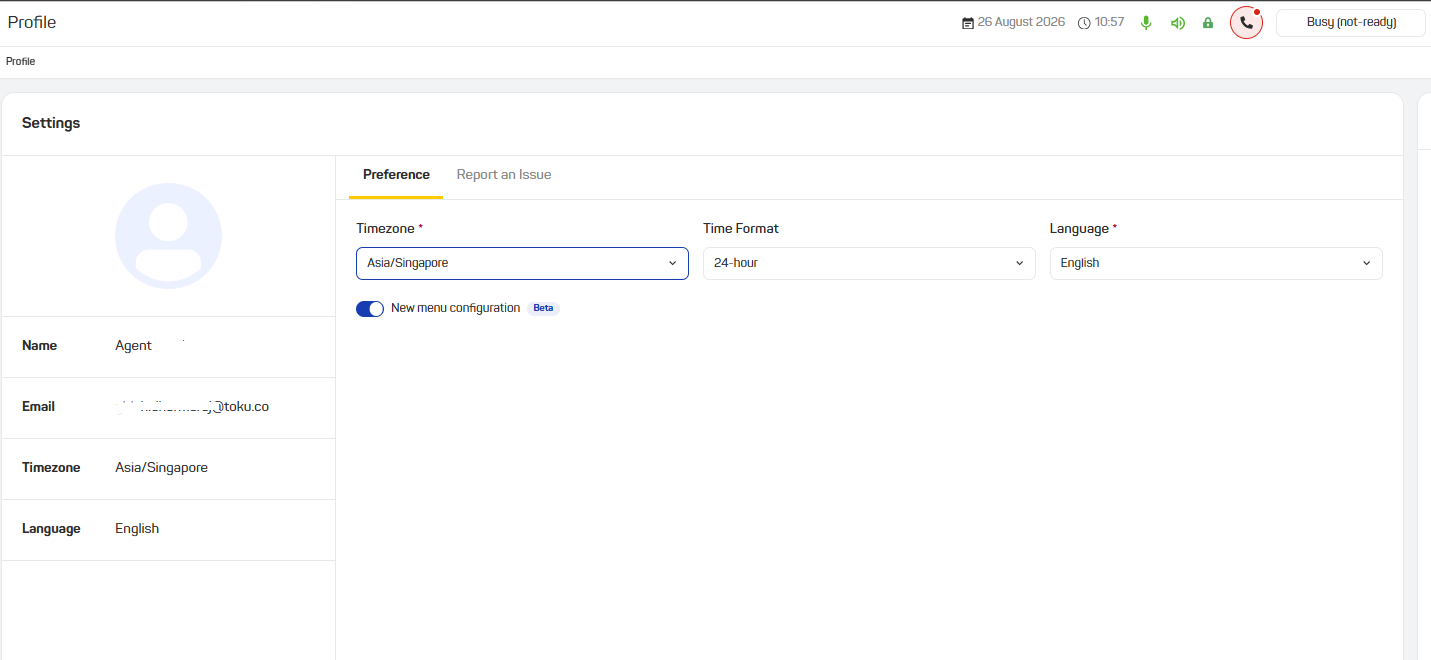Viewport: 1431px width, 660px height.
Task: Click the Settings heading
Action: click(x=51, y=123)
